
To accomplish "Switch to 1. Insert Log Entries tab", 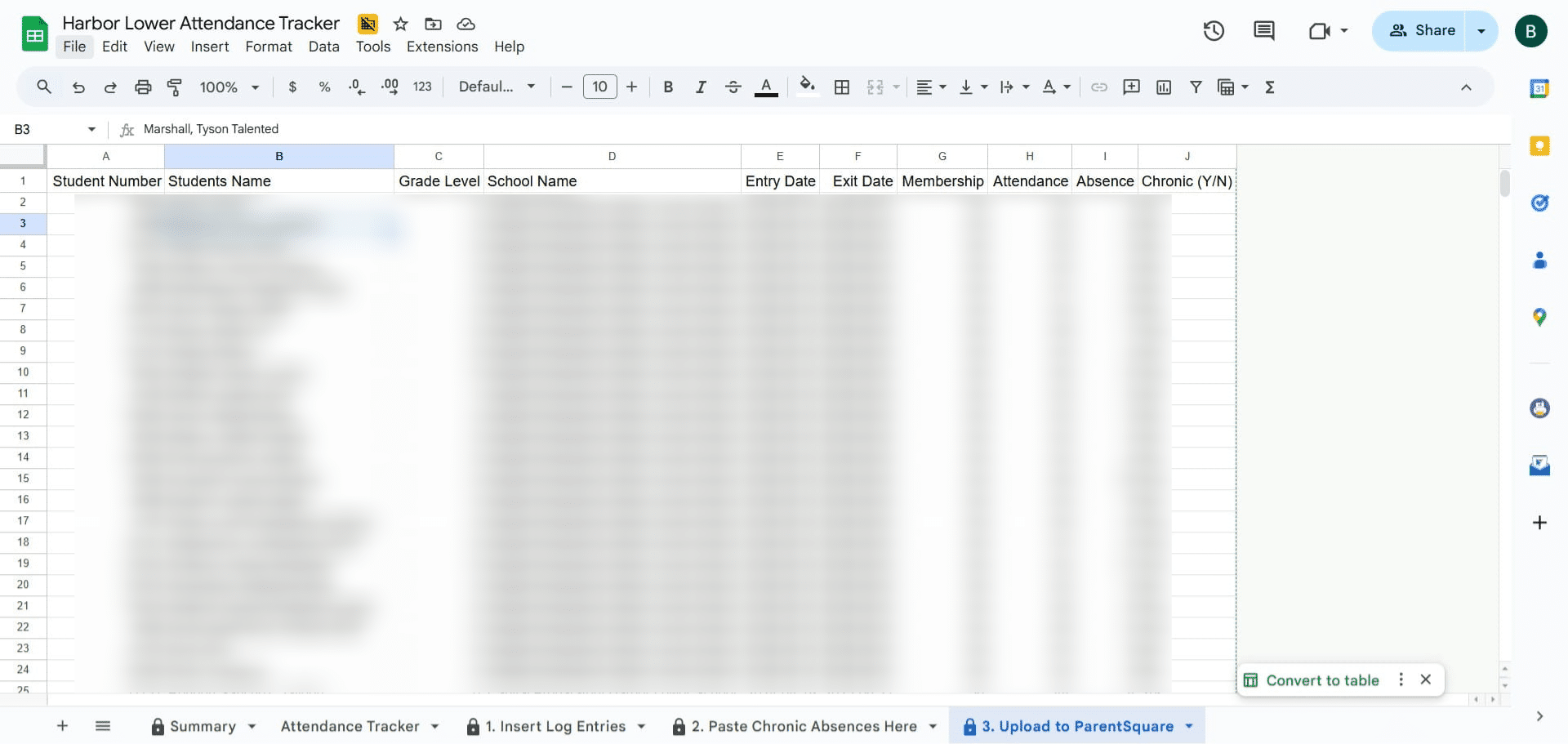I will click(555, 726).
